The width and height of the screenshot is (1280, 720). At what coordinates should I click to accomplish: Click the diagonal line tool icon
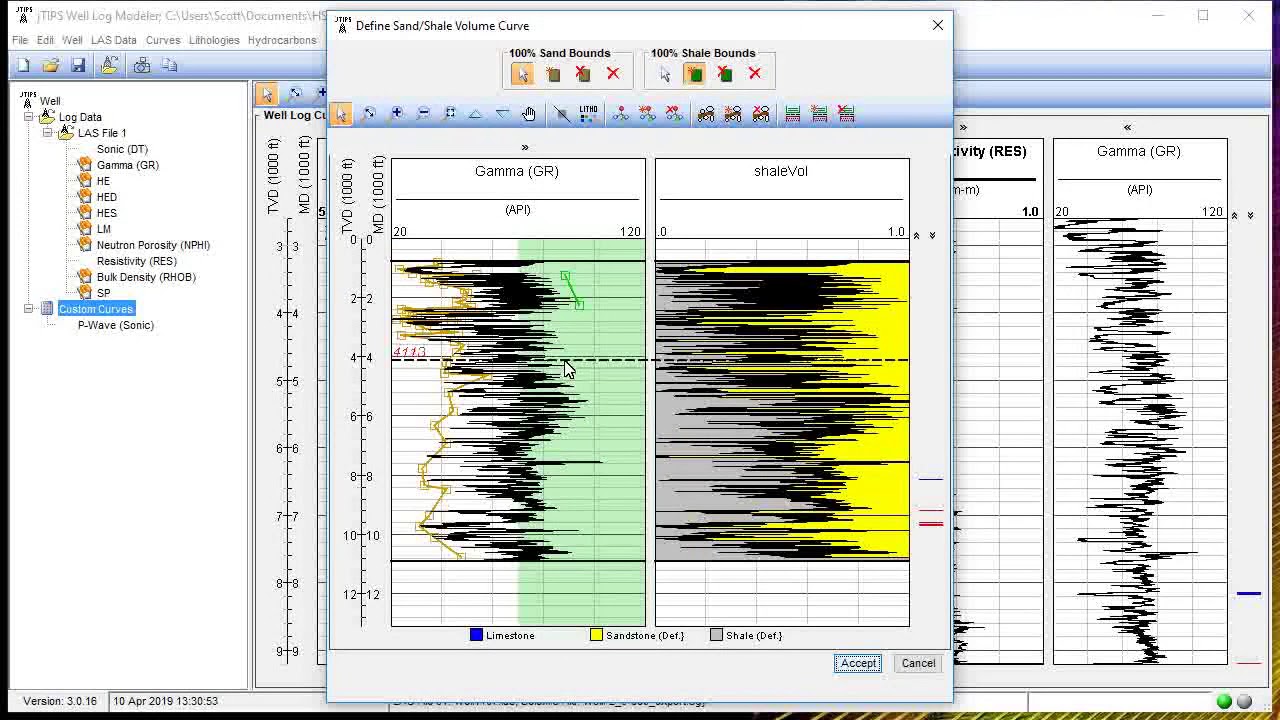562,114
